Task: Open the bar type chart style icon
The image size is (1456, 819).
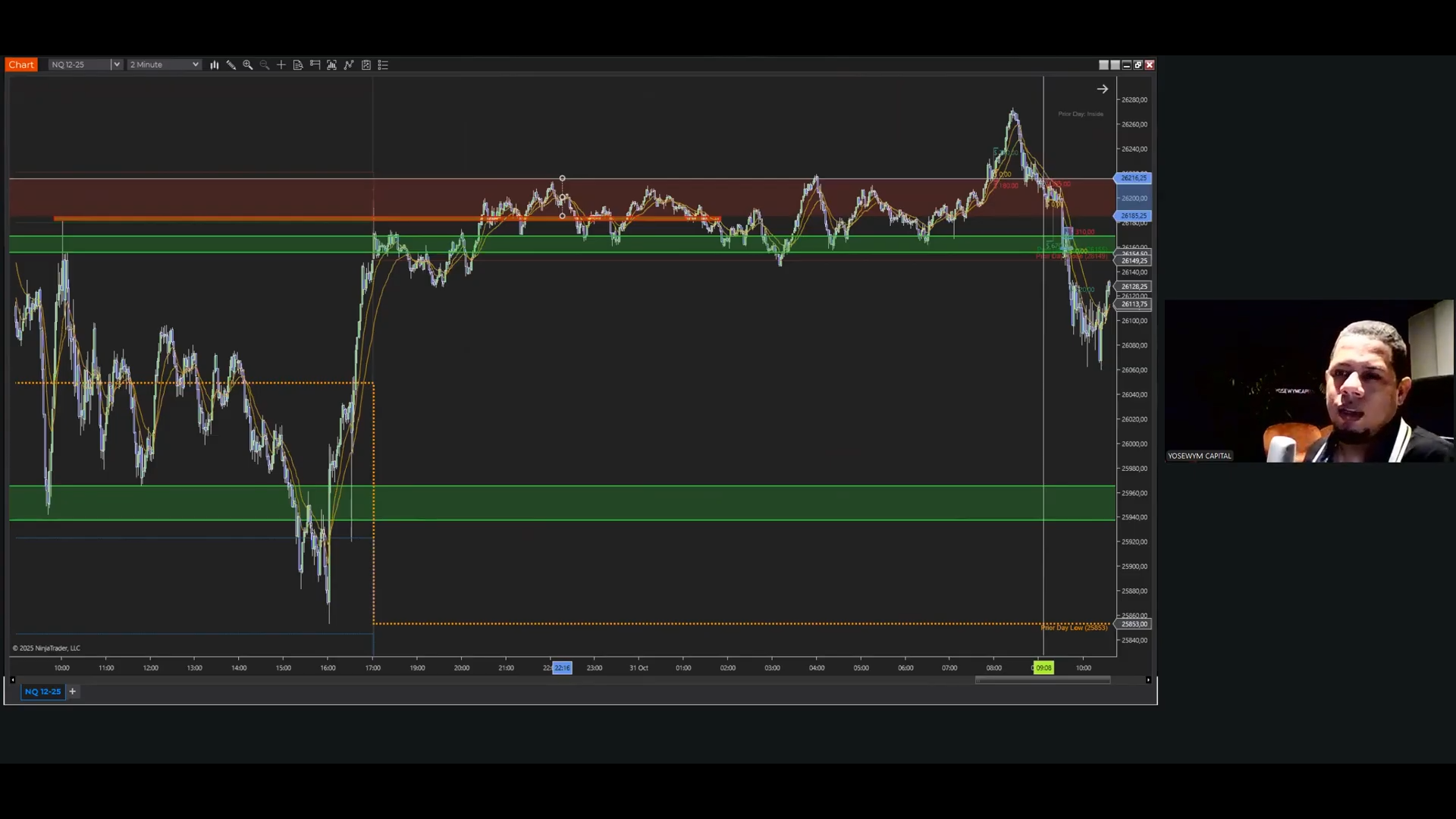Action: click(215, 65)
